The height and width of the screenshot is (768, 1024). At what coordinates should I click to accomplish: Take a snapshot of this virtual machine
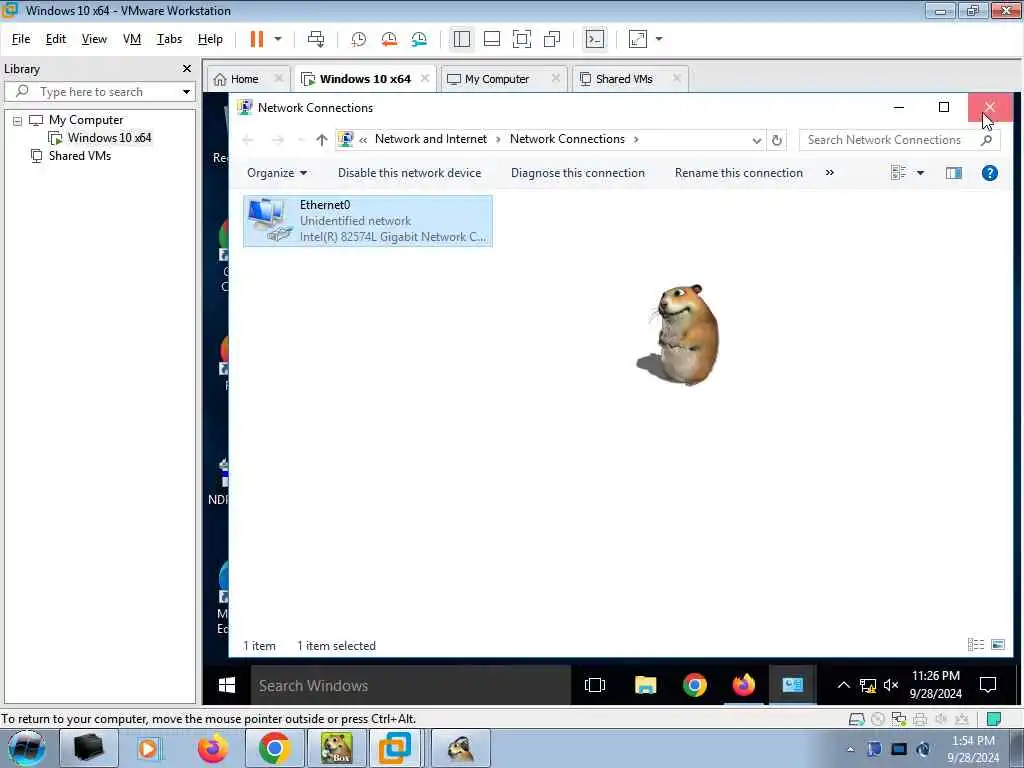[x=359, y=39]
